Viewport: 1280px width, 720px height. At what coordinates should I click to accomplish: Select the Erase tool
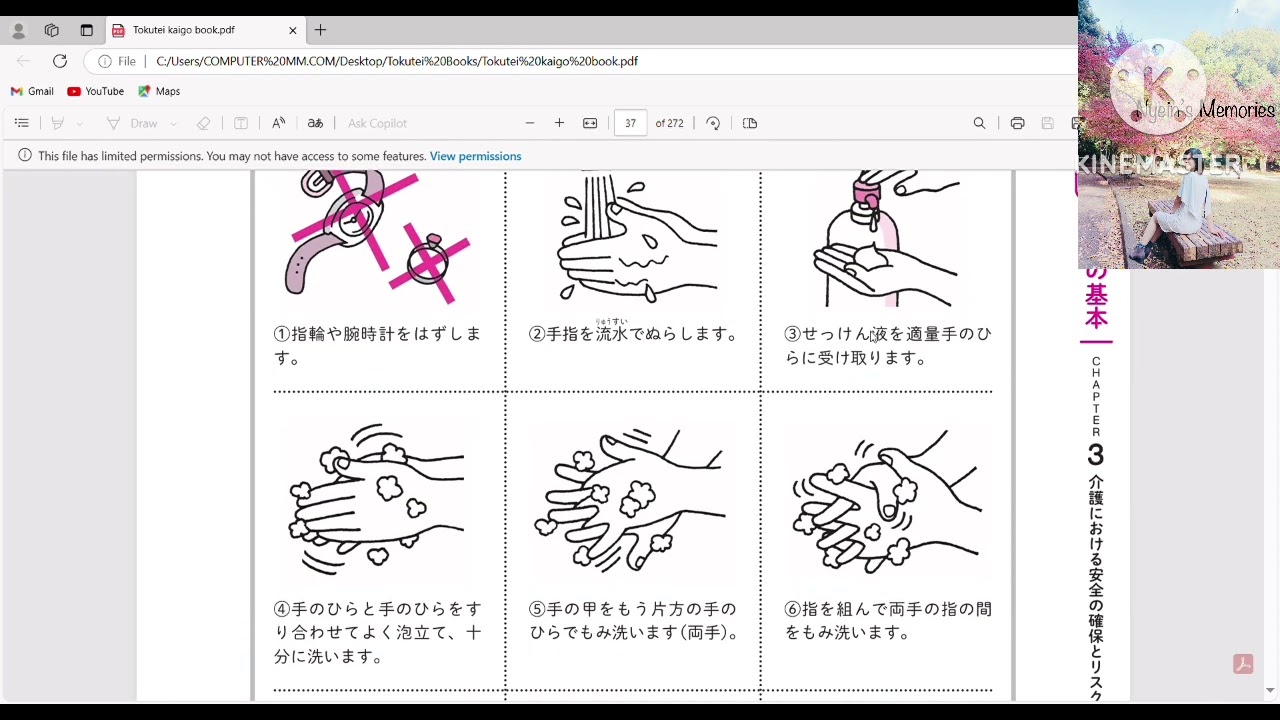203,123
